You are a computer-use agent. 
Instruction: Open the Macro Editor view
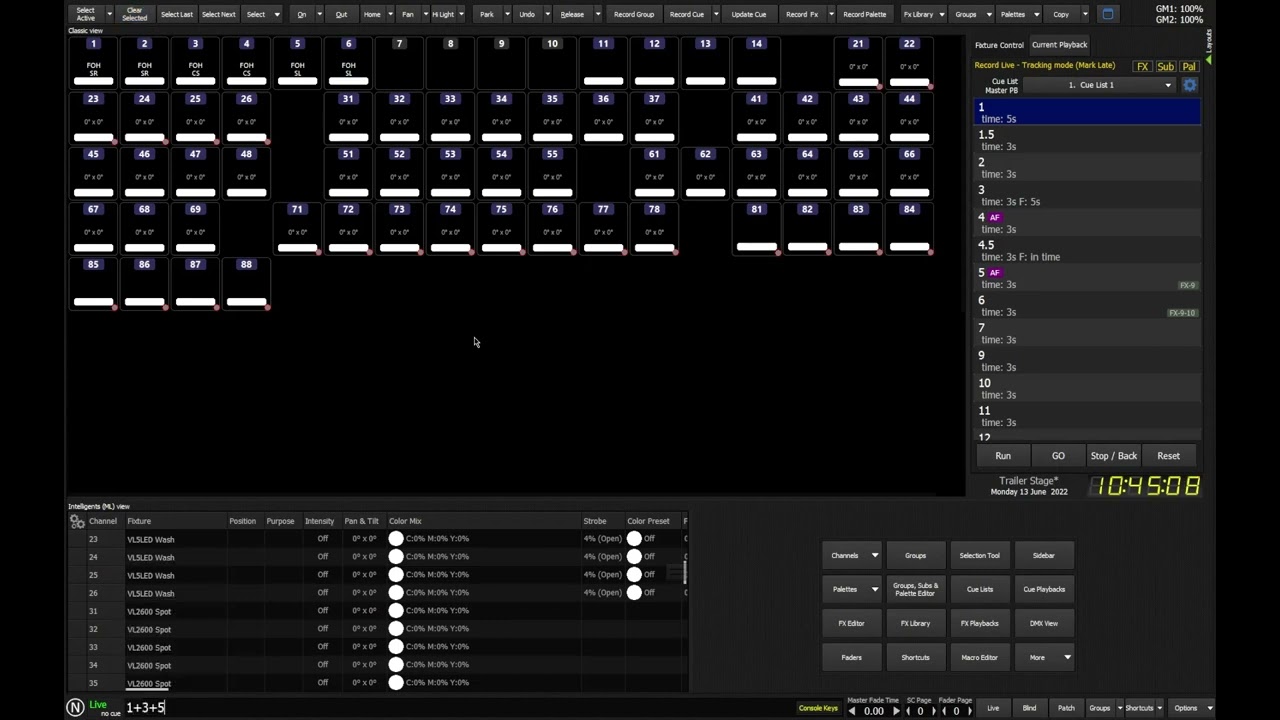click(979, 657)
